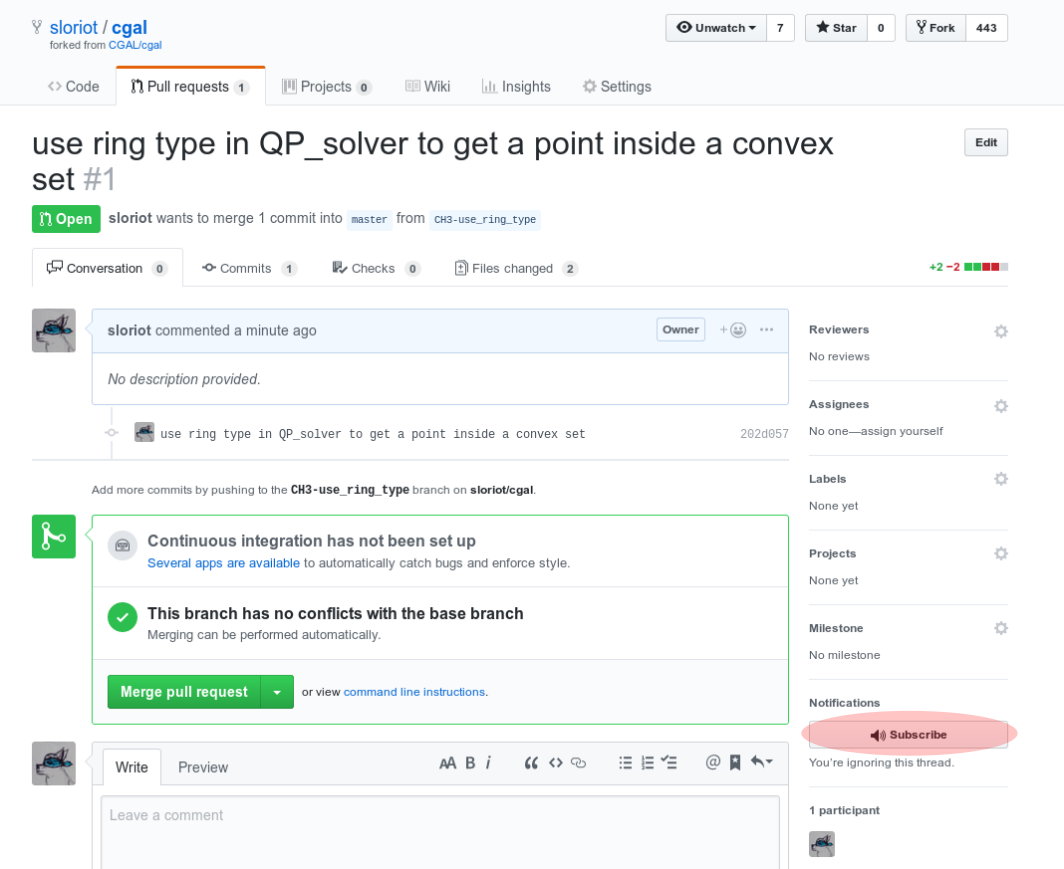Open commit 202d057

coord(764,434)
